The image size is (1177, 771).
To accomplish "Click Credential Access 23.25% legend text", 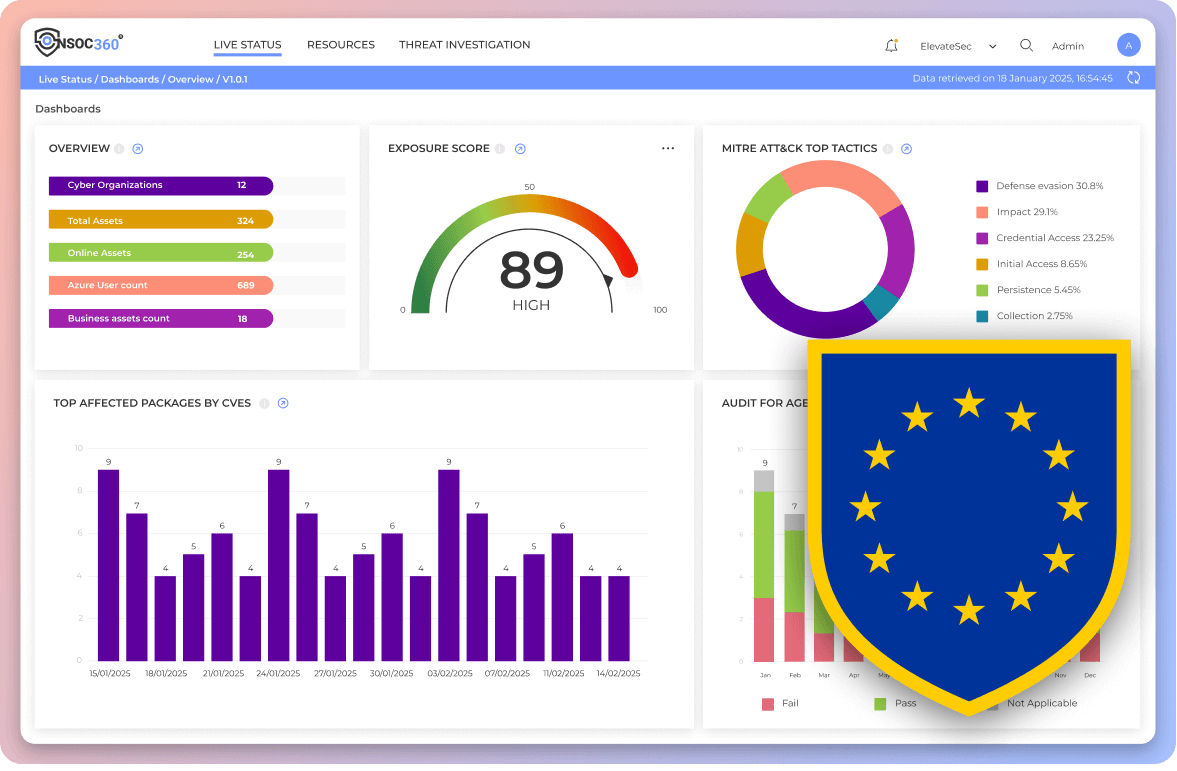I will pyautogui.click(x=1055, y=238).
